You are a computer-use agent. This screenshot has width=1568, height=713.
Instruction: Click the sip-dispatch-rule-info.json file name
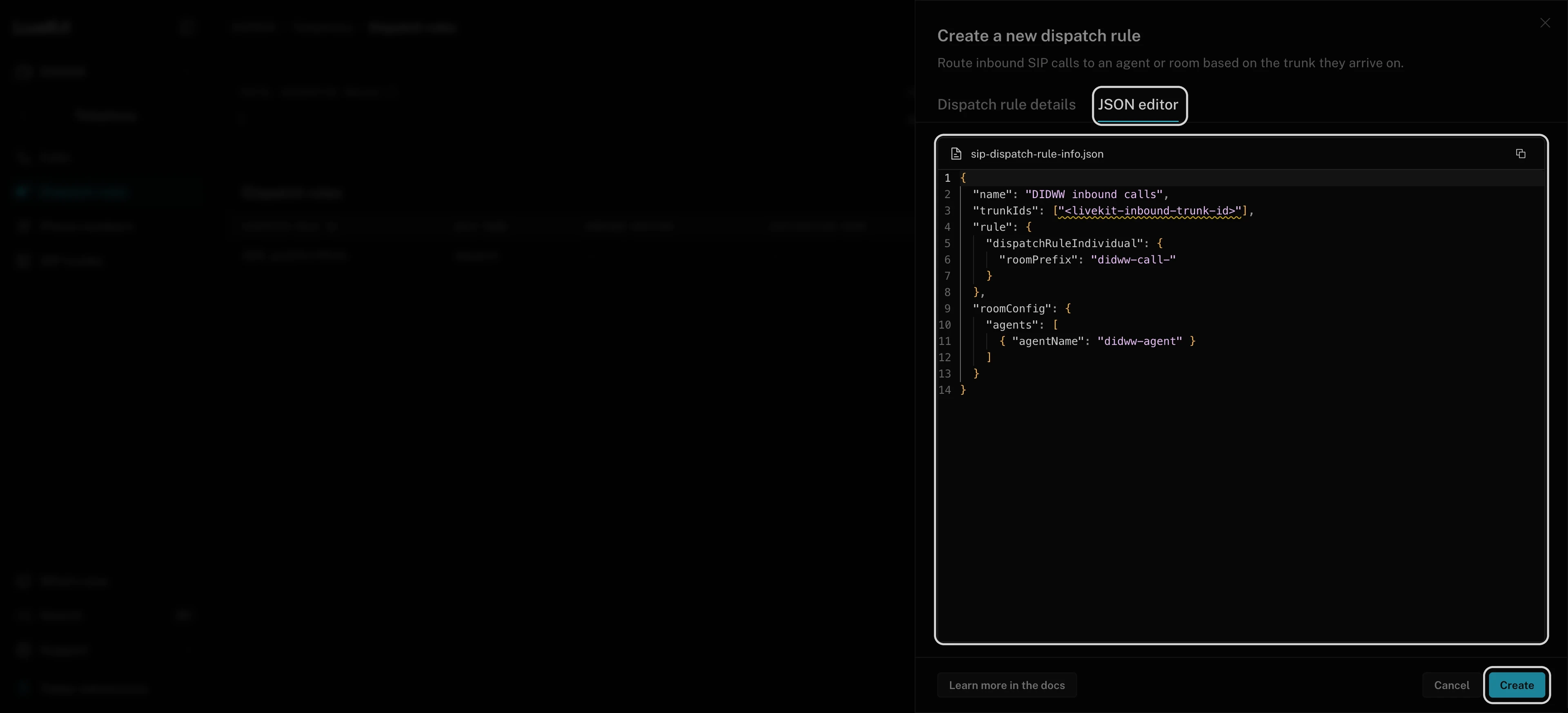coord(1037,154)
